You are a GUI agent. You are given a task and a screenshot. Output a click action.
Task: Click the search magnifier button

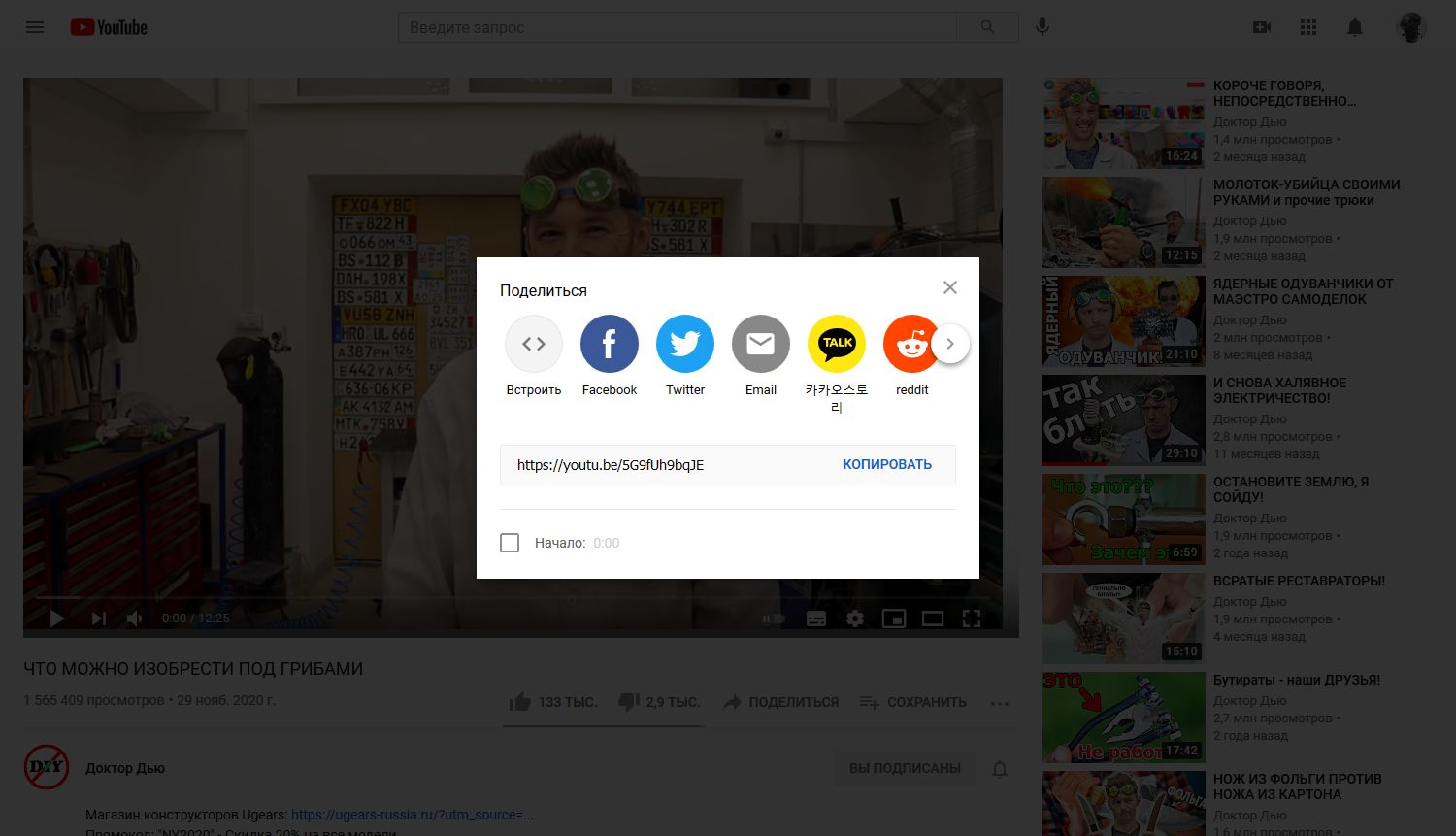(987, 27)
